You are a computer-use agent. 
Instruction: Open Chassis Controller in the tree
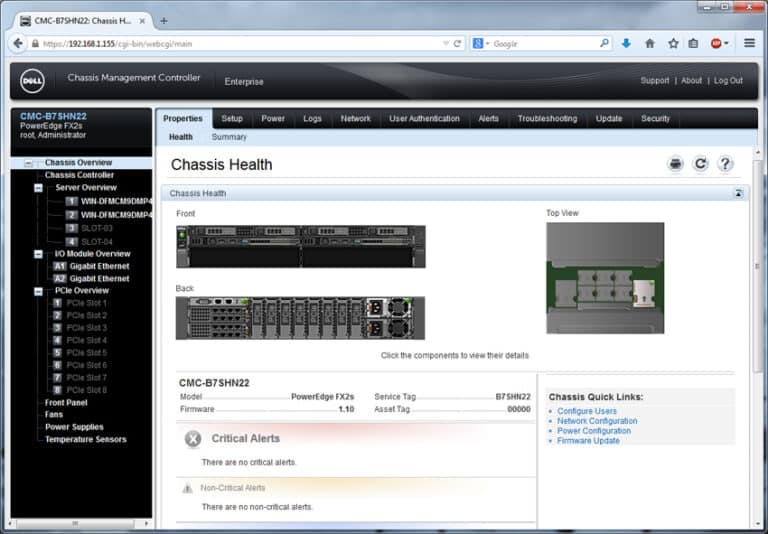click(79, 175)
